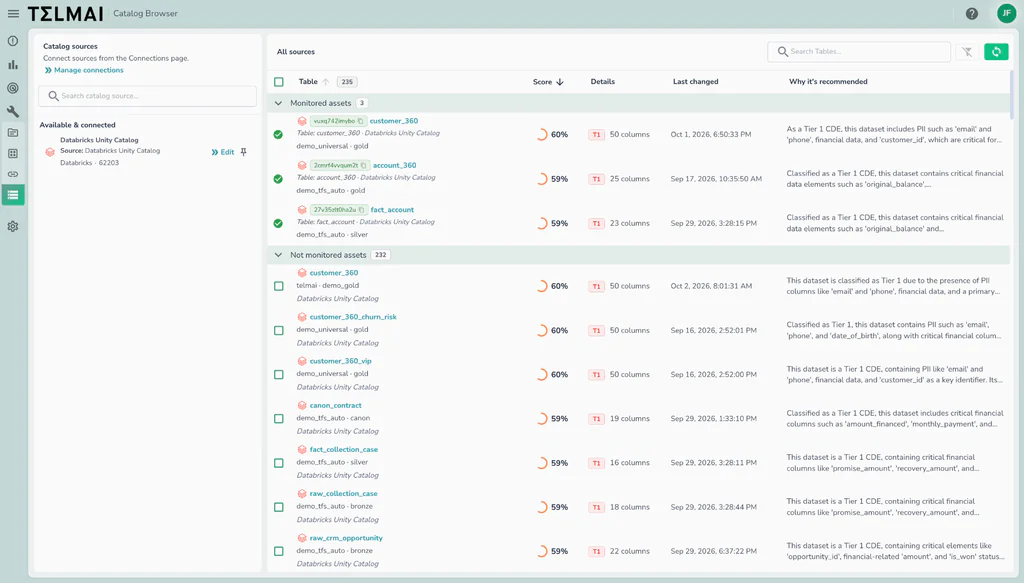Click the folder-style sidebar icon
Screen dimensions: 1024x583
(x=13, y=133)
